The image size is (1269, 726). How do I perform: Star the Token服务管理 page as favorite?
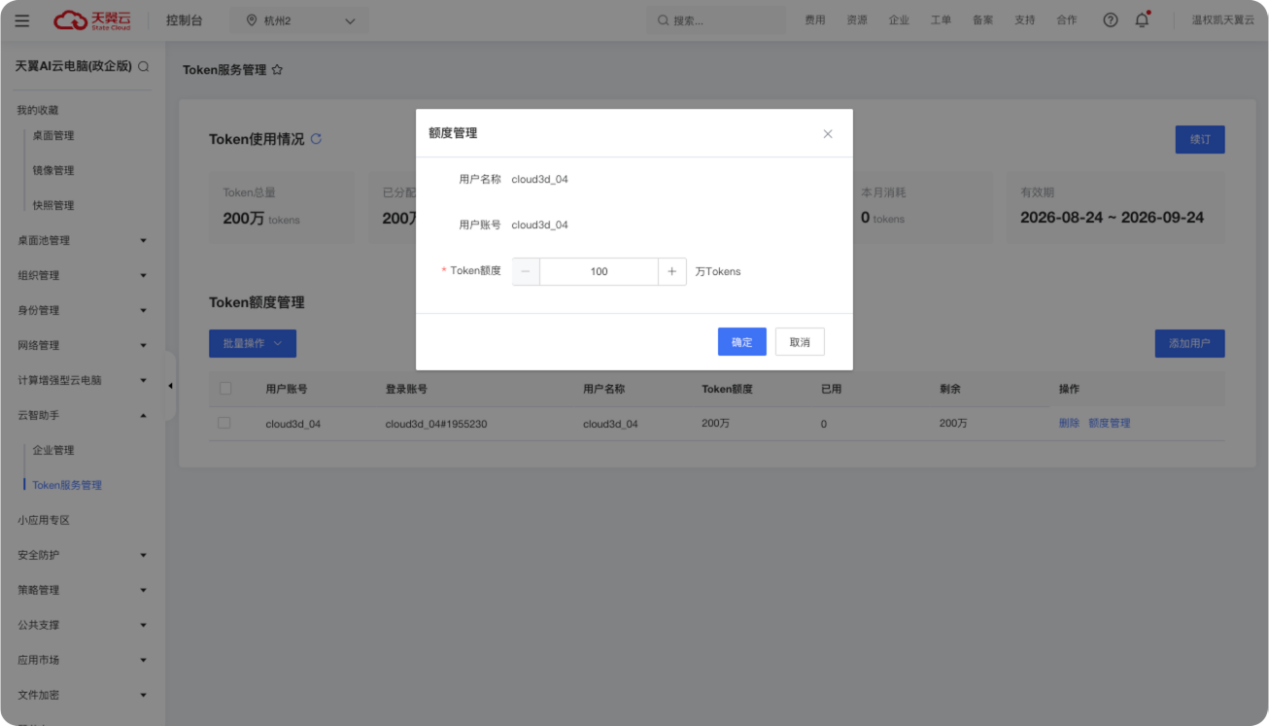(x=277, y=70)
